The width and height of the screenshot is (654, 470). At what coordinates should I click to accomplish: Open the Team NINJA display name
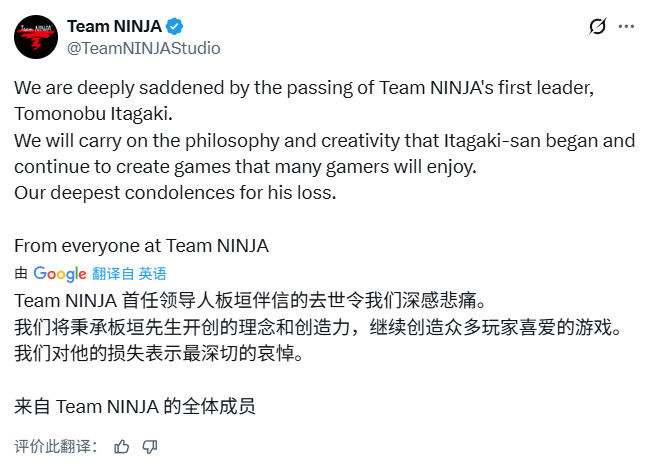pyautogui.click(x=114, y=27)
